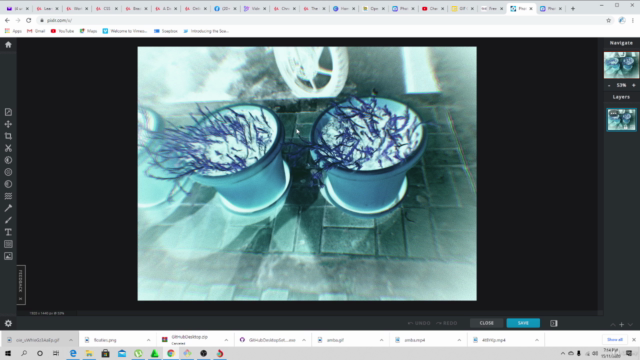Click Undo
This screenshot has width=640, height=360.
419,323
